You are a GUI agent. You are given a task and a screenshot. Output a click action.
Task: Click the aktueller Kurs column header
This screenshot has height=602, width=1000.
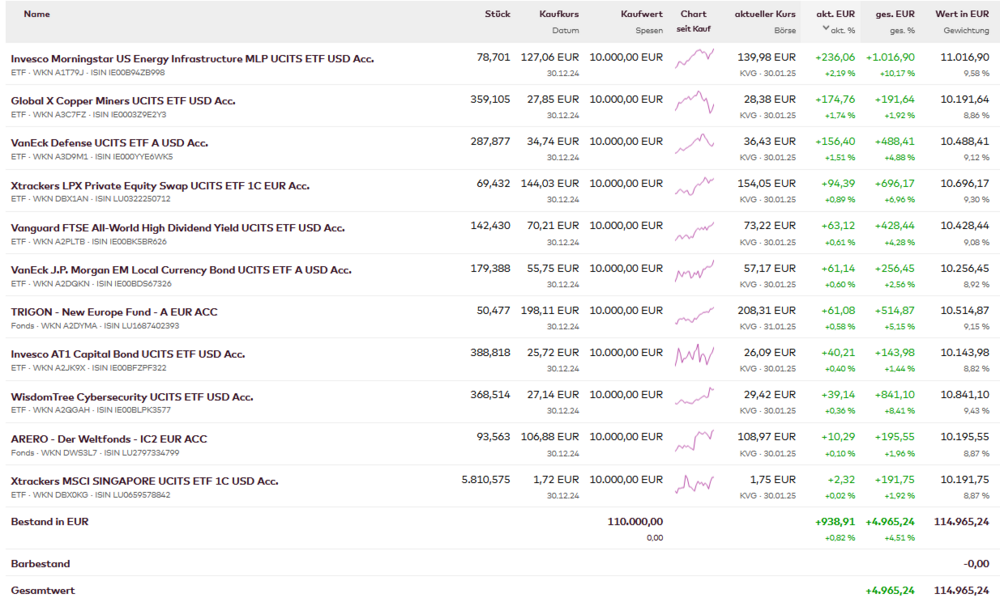(765, 14)
